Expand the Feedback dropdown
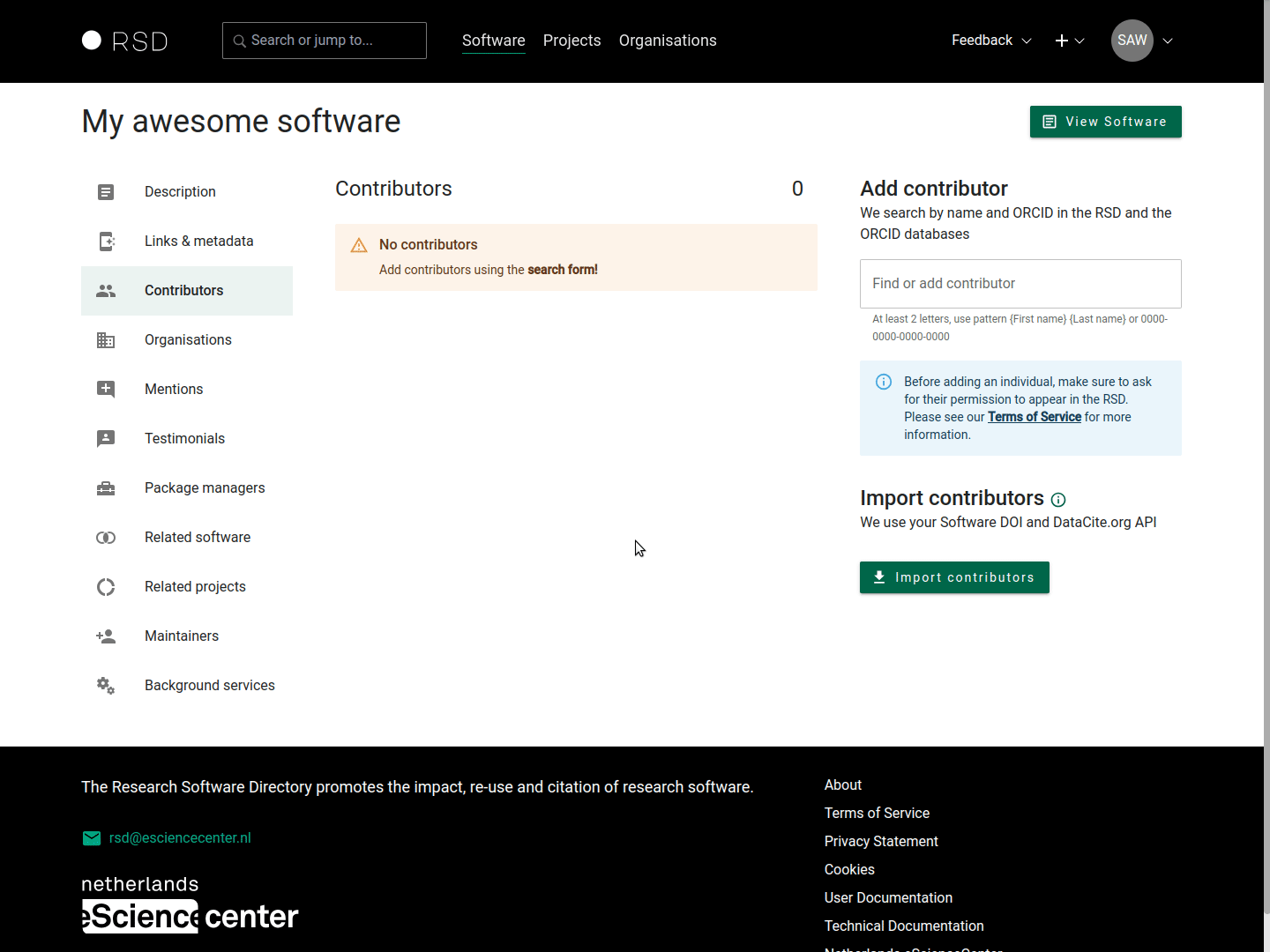The image size is (1270, 952). click(991, 41)
